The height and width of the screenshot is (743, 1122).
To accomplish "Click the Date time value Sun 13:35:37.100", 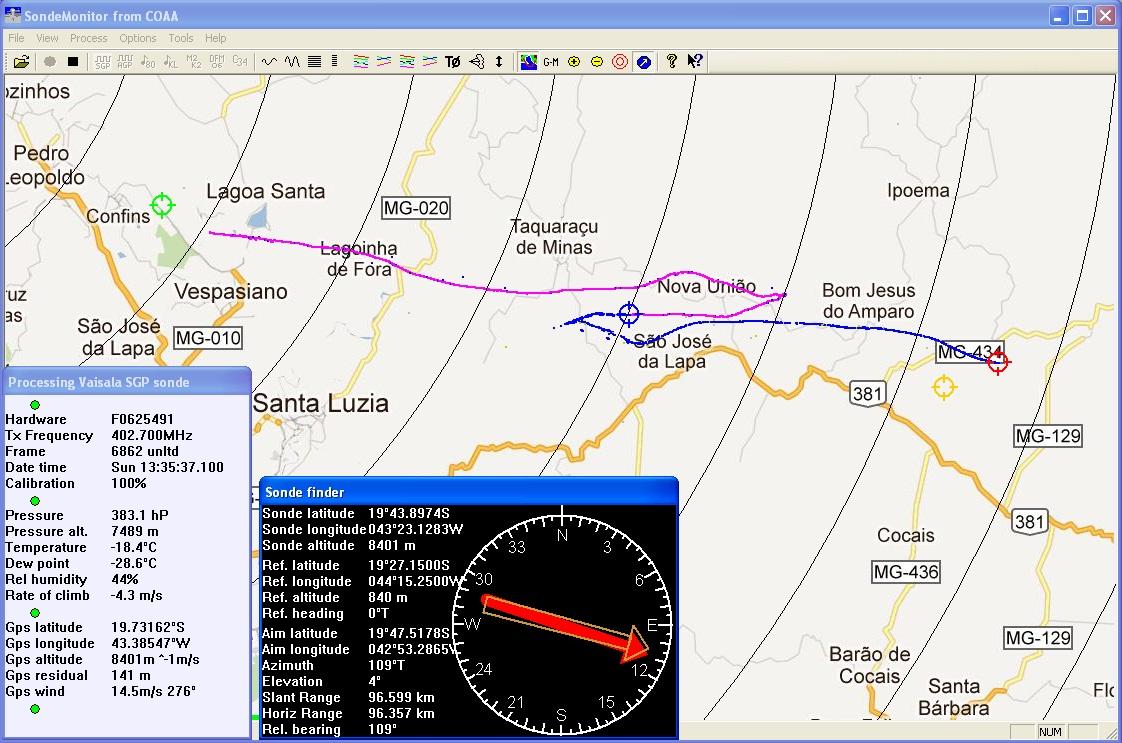I will click(x=167, y=467).
